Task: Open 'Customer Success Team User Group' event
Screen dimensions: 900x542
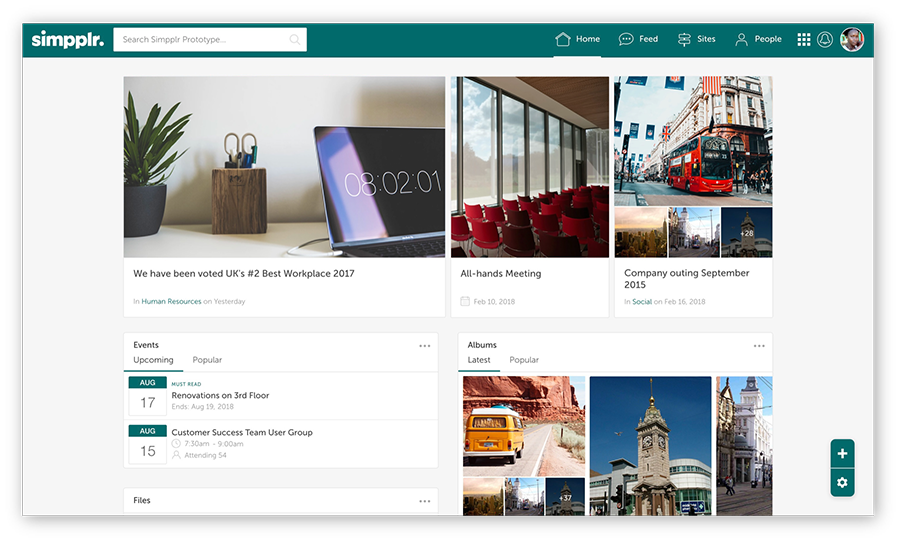Action: pyautogui.click(x=242, y=432)
